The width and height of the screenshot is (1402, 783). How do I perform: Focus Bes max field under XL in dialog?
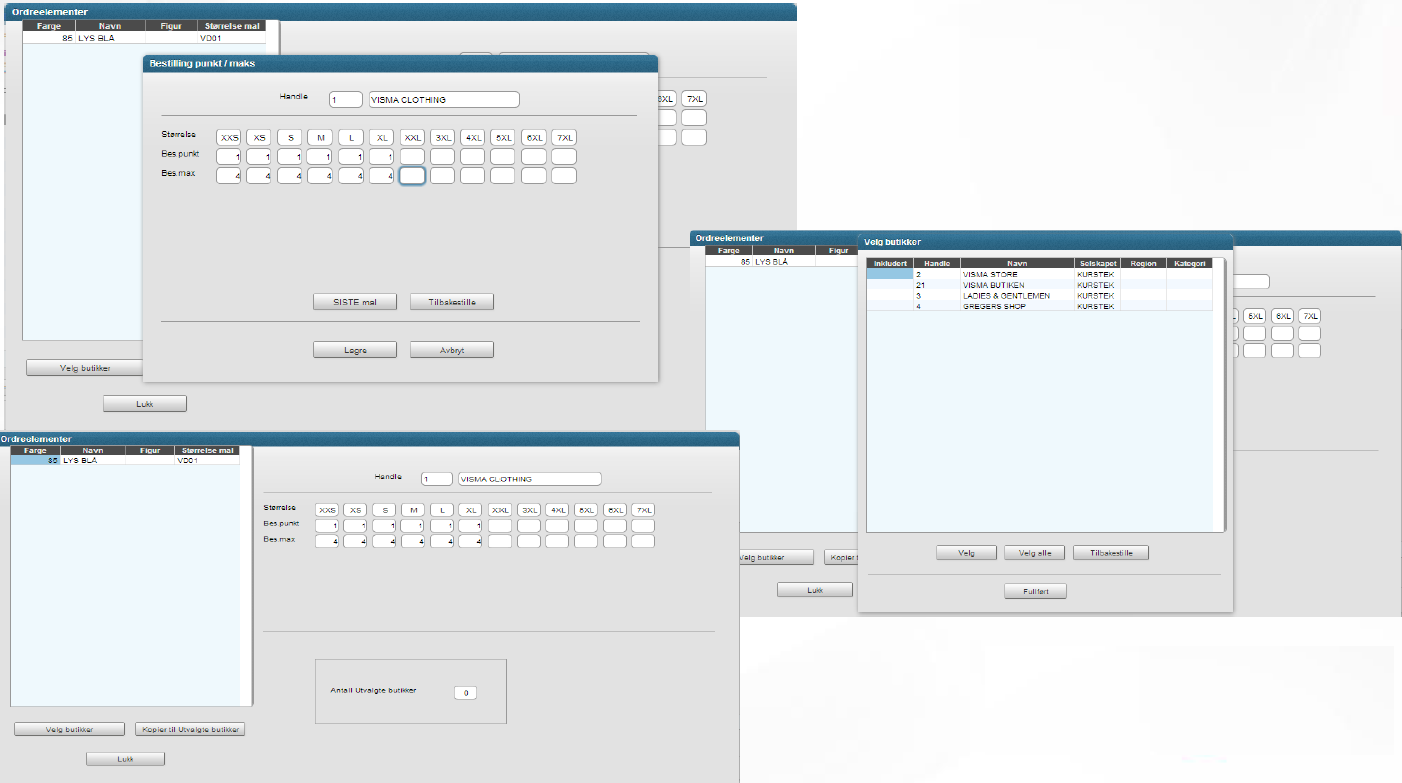click(382, 176)
